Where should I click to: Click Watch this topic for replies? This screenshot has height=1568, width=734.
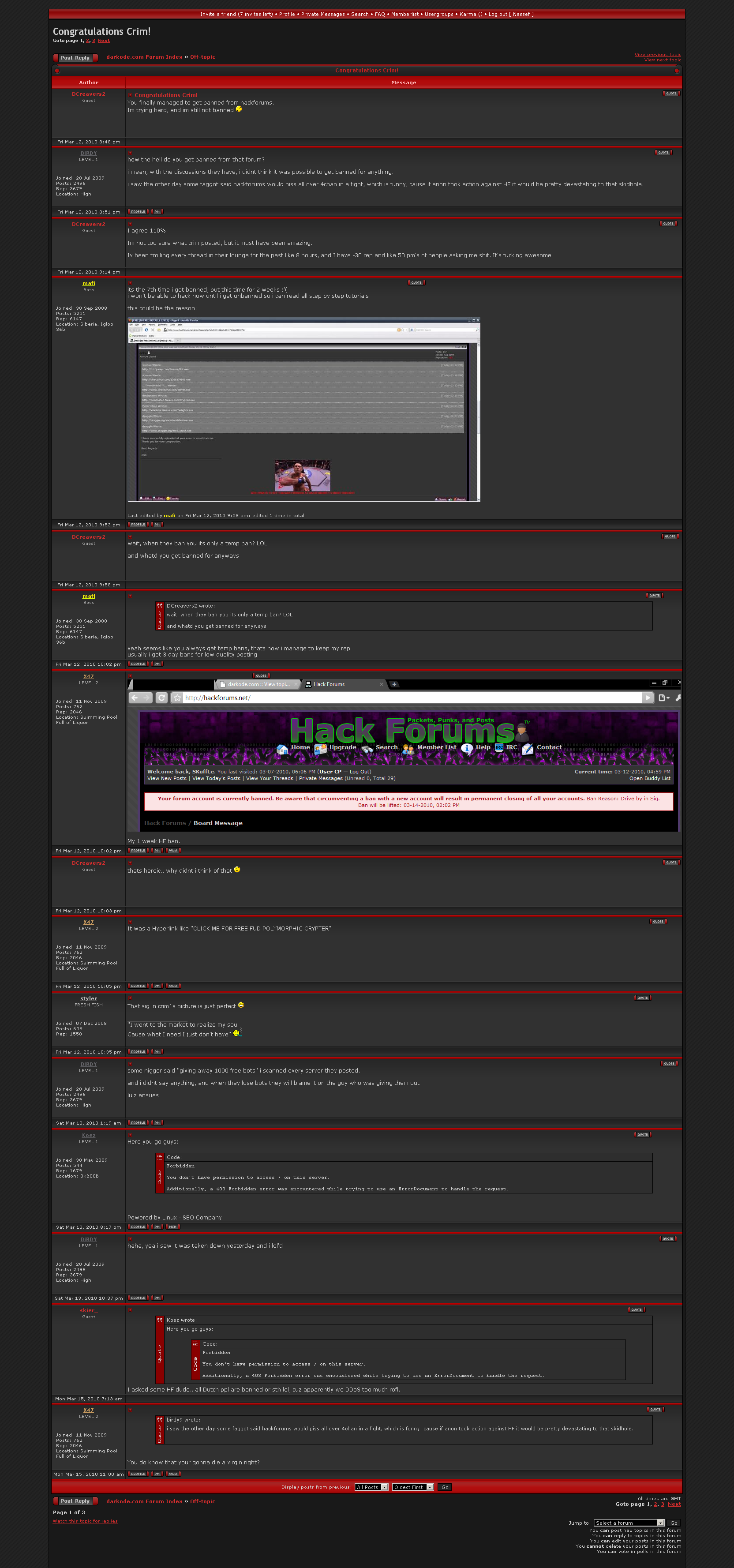click(x=85, y=1521)
